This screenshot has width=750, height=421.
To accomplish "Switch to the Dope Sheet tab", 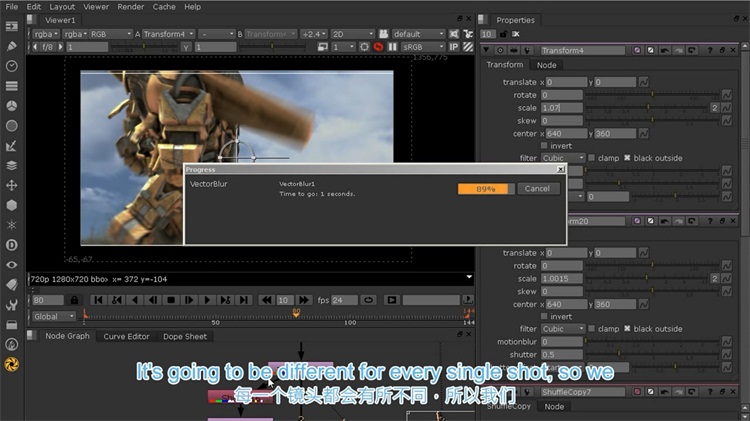I will pos(185,336).
